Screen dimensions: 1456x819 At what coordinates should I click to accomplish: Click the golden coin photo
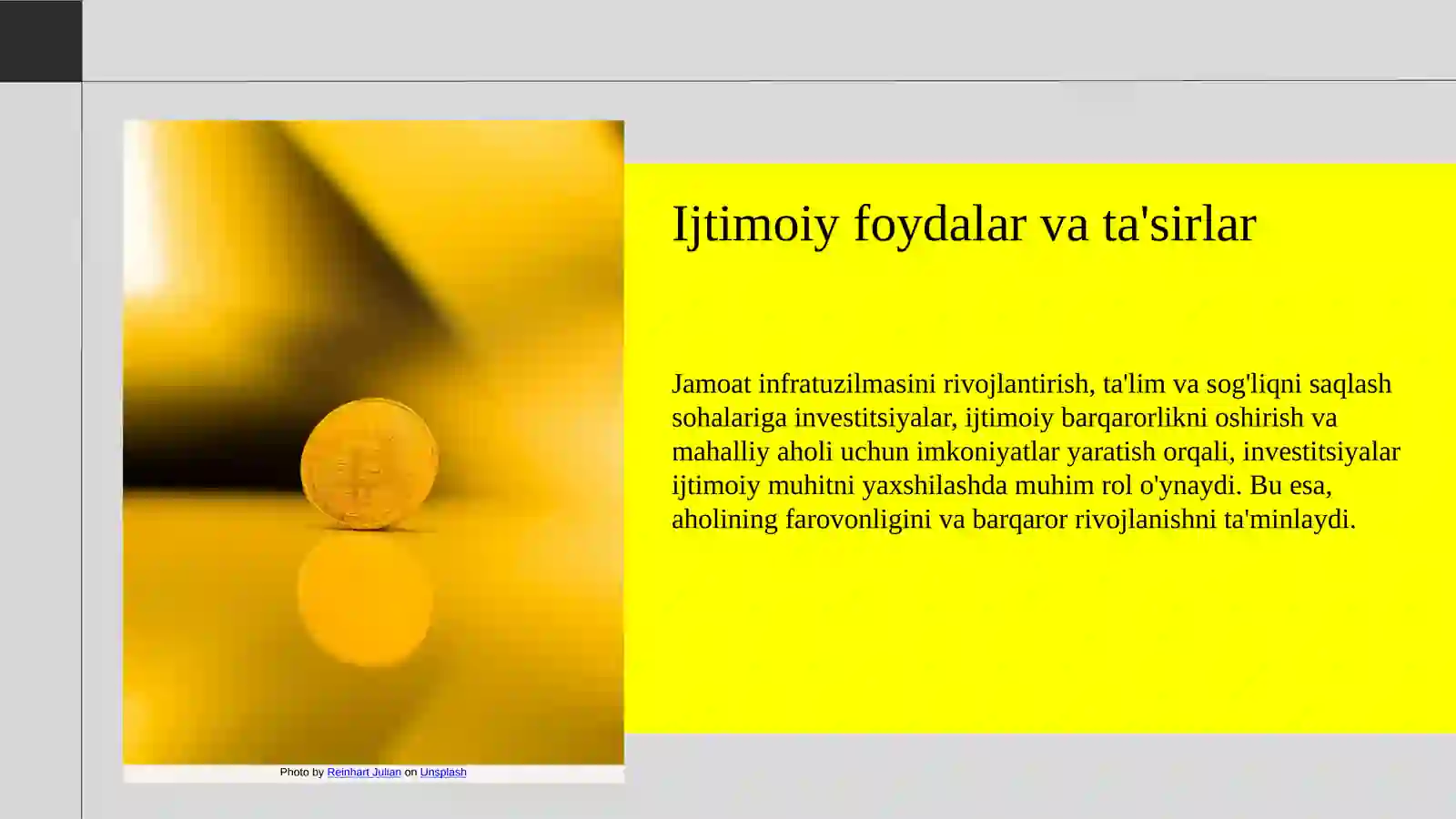pyautogui.click(x=374, y=442)
